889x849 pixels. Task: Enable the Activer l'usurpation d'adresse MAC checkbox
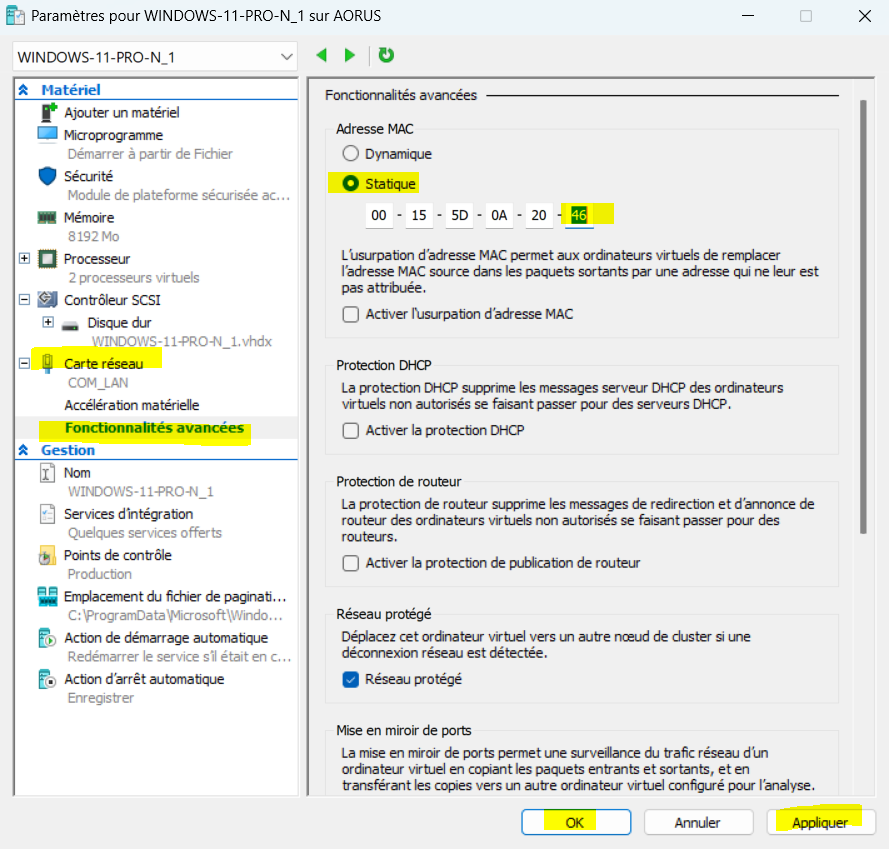[350, 314]
